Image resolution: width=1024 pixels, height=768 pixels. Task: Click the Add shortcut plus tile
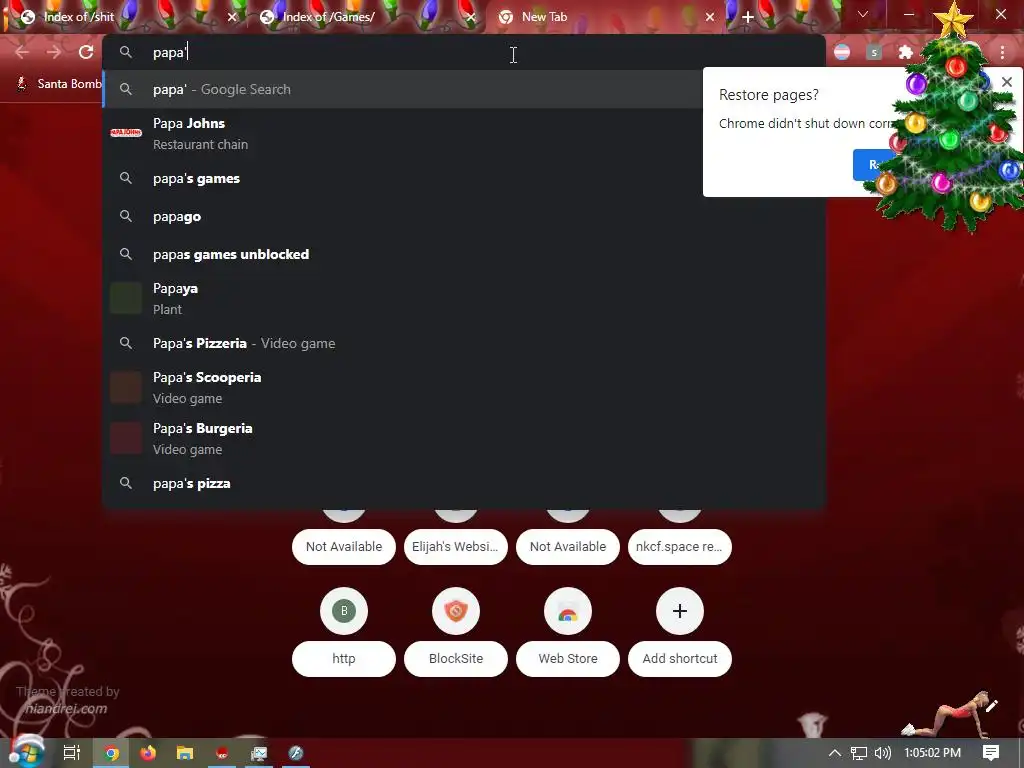[680, 611]
